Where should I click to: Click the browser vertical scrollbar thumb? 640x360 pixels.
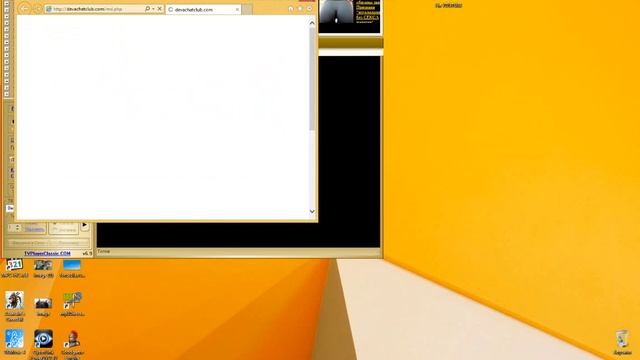[x=312, y=79]
